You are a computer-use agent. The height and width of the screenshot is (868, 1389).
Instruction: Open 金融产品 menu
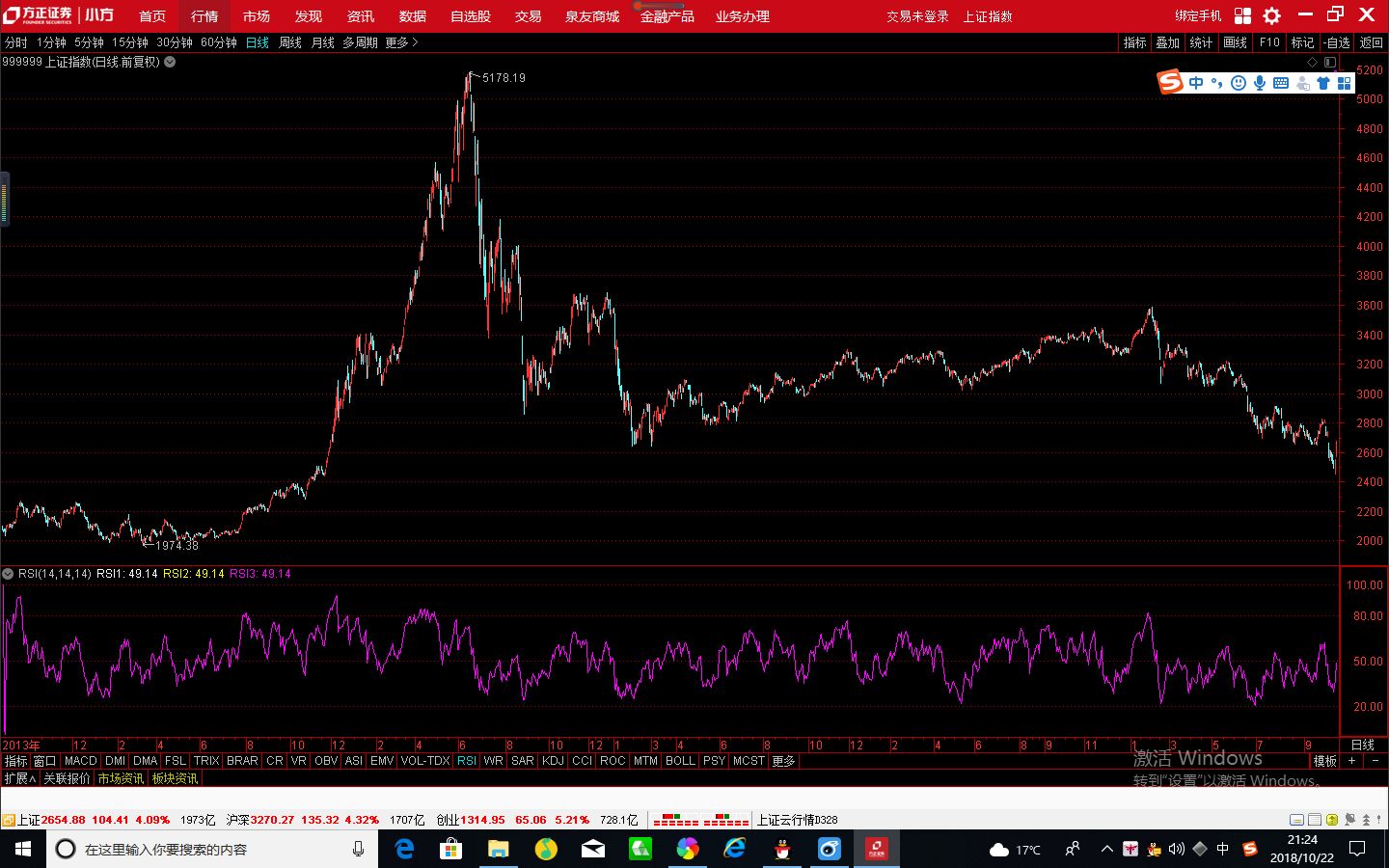click(667, 16)
